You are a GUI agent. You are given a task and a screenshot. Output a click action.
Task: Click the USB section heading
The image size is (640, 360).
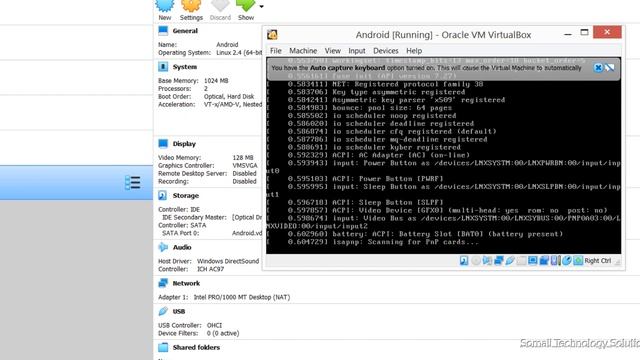click(x=179, y=311)
